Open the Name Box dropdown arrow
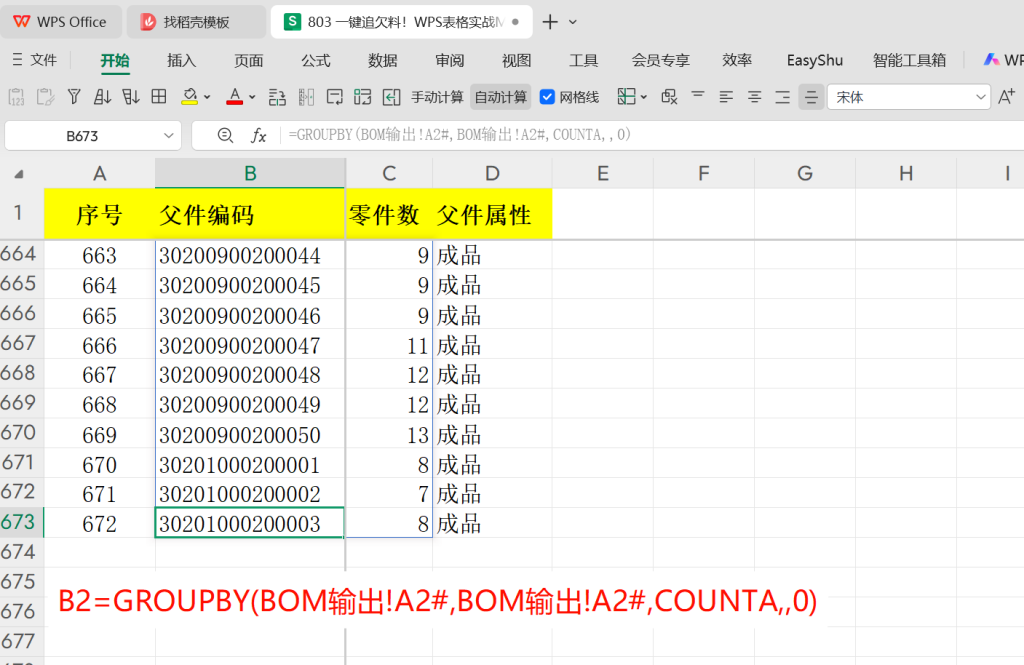This screenshot has height=665, width=1024. coord(168,136)
